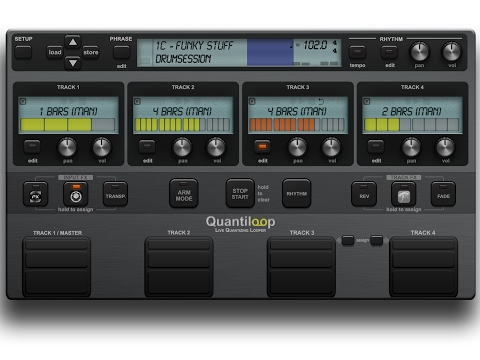
Task: Toggle the Track 1 edit button
Action: (32, 147)
